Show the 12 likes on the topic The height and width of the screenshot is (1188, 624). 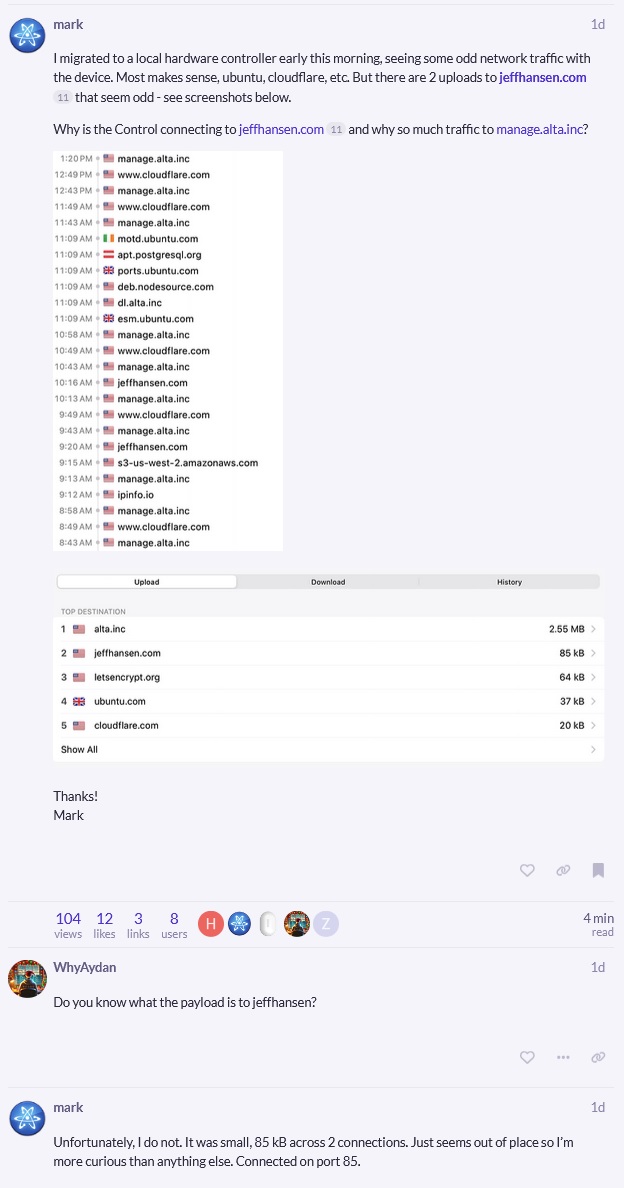tap(105, 924)
